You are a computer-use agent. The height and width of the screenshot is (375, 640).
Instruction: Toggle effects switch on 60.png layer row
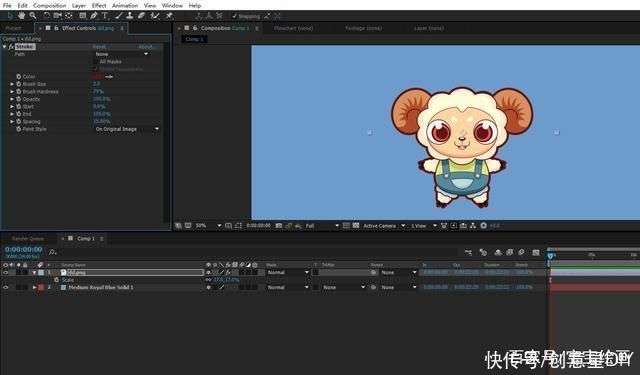(x=228, y=272)
